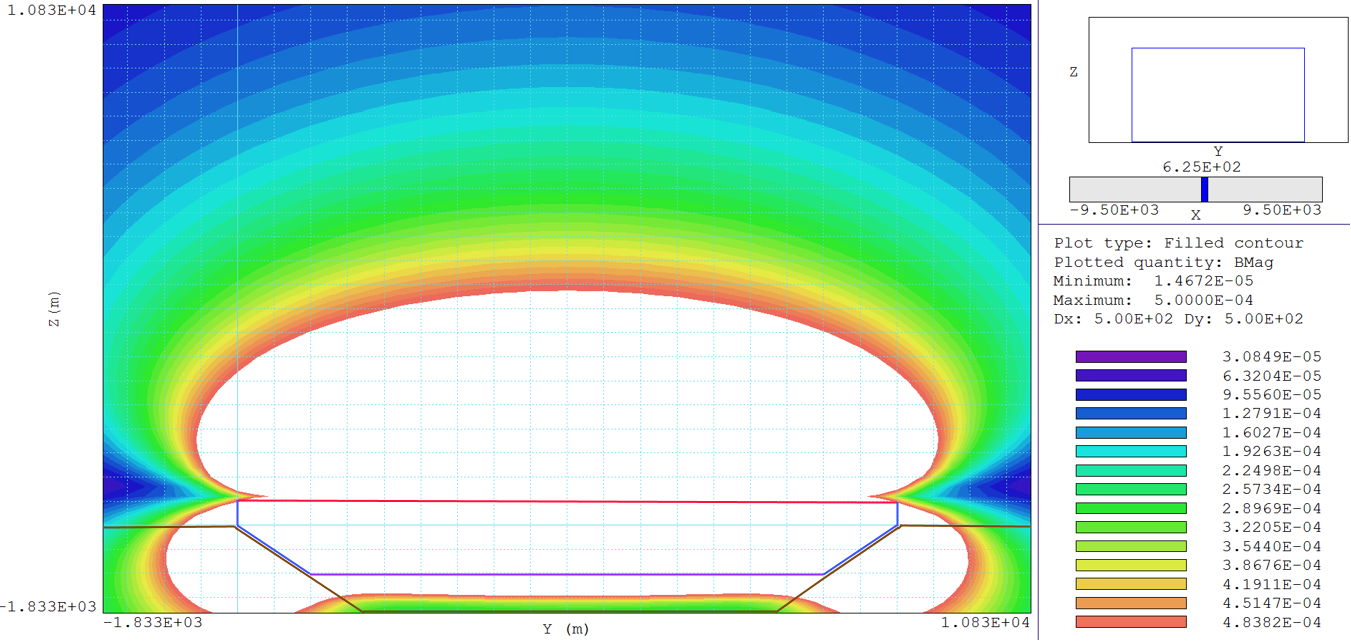1351x642 pixels.
Task: Click the 3.2205E-04 contour swatch
Action: 1131,528
